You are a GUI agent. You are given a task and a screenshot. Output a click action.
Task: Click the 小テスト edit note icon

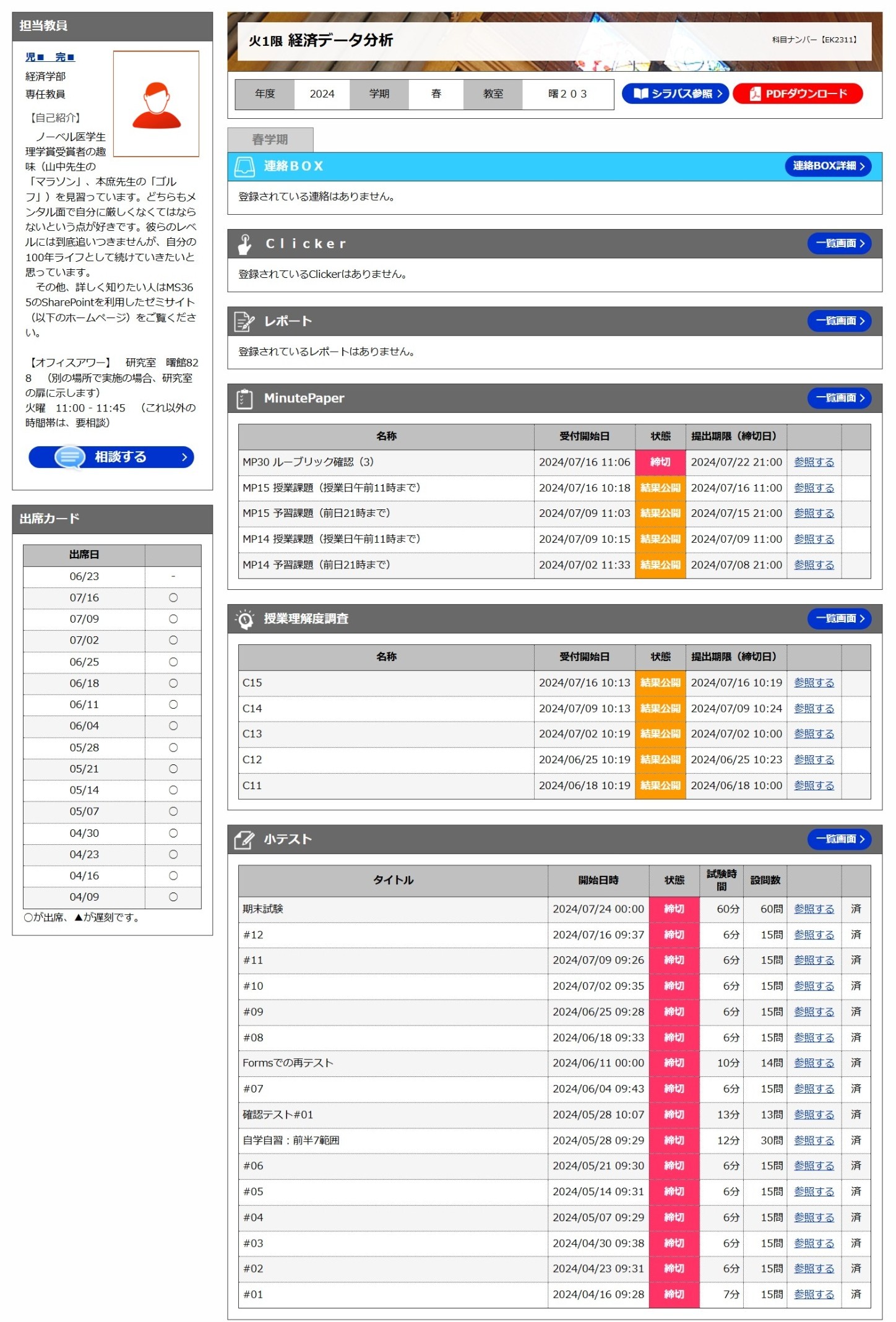pyautogui.click(x=244, y=840)
